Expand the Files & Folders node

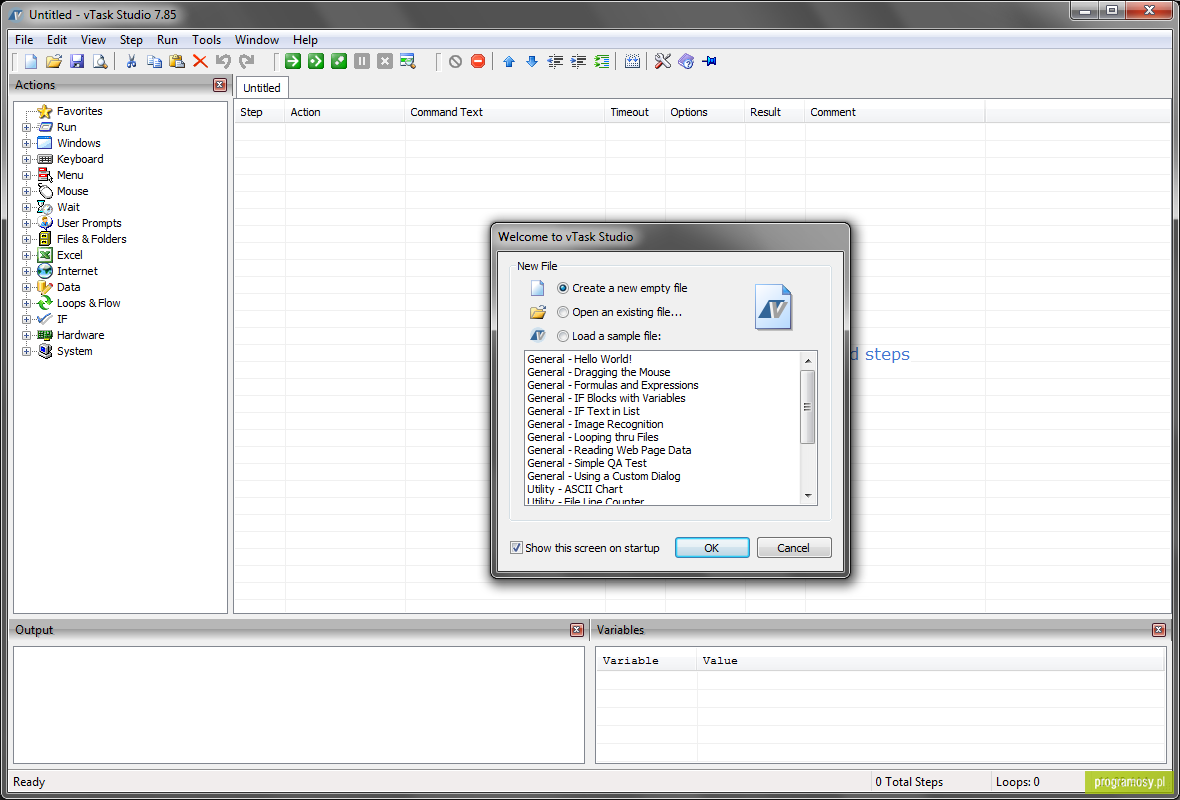pyautogui.click(x=26, y=240)
